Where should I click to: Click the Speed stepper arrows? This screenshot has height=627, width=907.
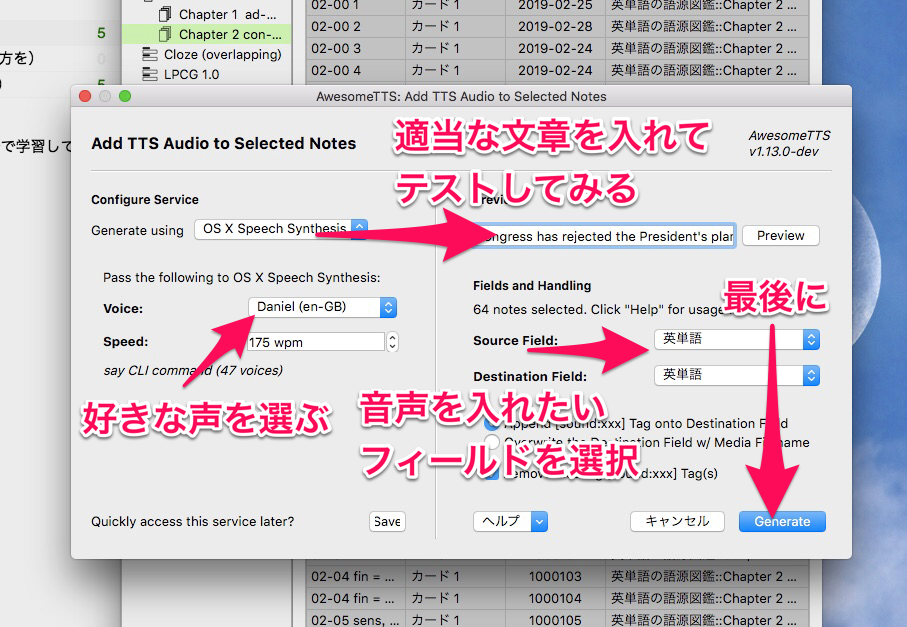(392, 342)
